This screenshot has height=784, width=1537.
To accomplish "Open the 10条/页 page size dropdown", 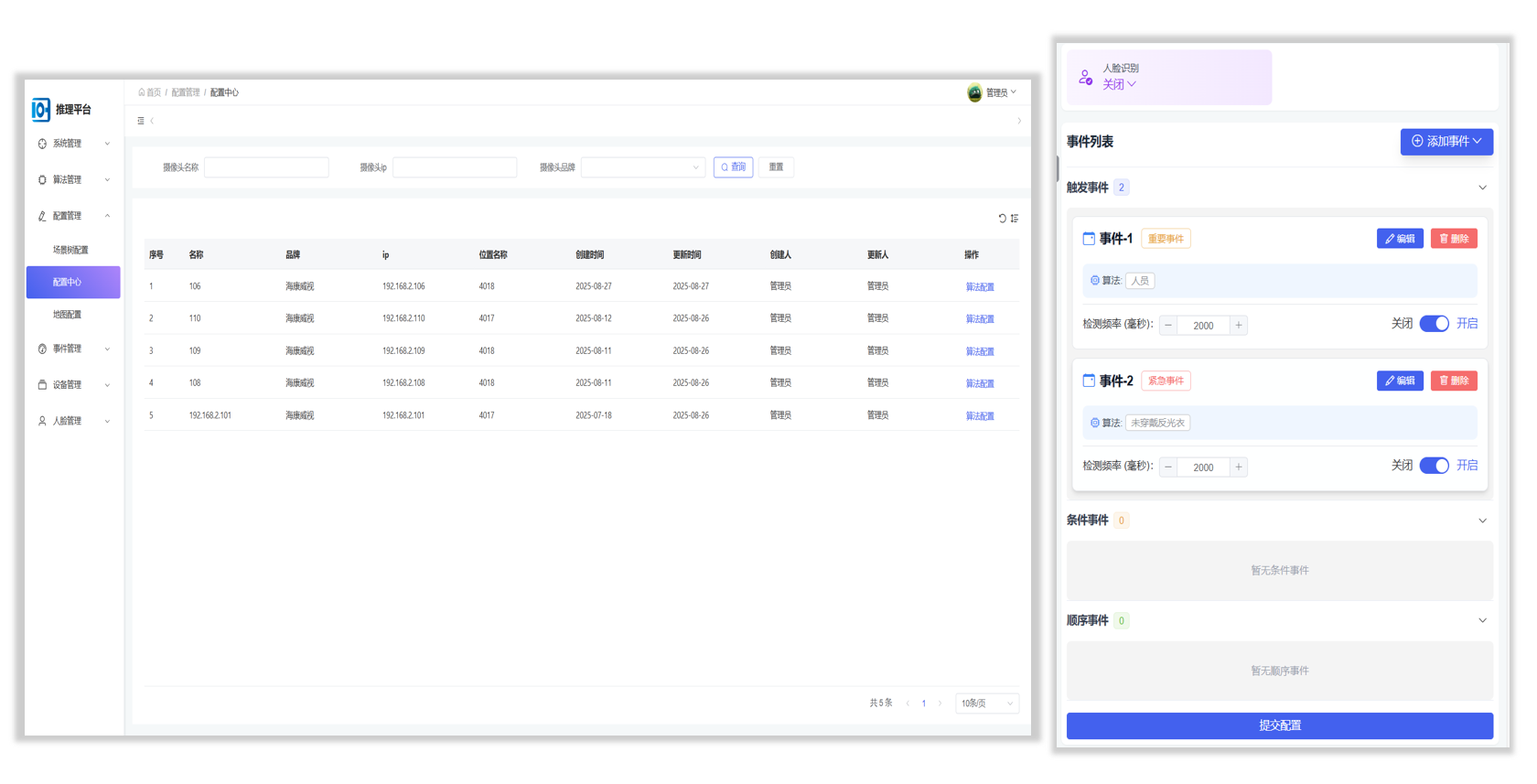I will (986, 703).
